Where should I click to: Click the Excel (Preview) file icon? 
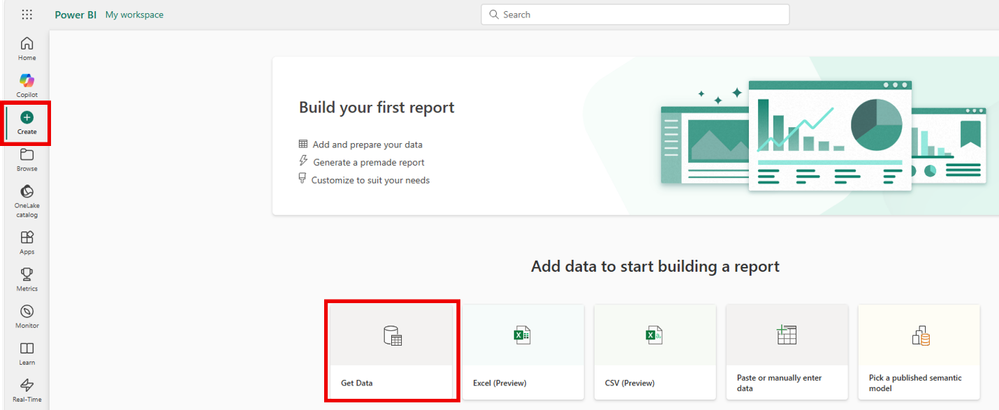coord(522,335)
